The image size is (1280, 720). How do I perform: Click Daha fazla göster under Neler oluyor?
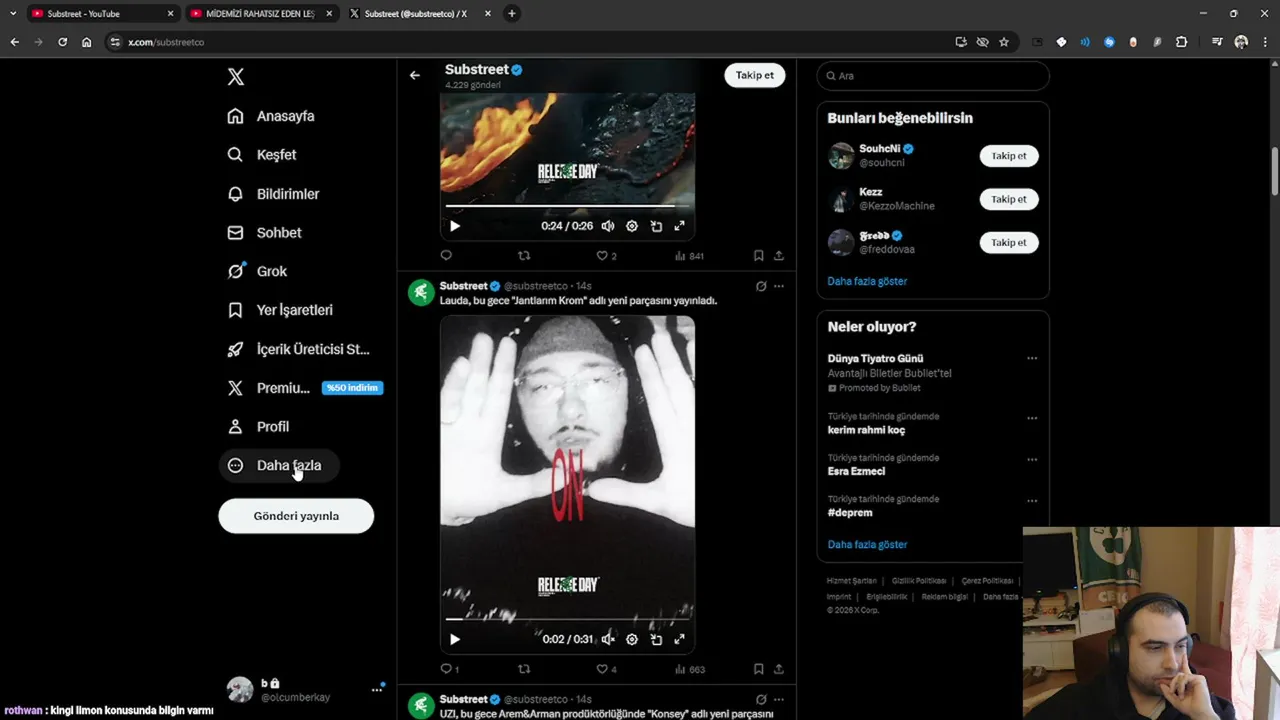coord(867,544)
